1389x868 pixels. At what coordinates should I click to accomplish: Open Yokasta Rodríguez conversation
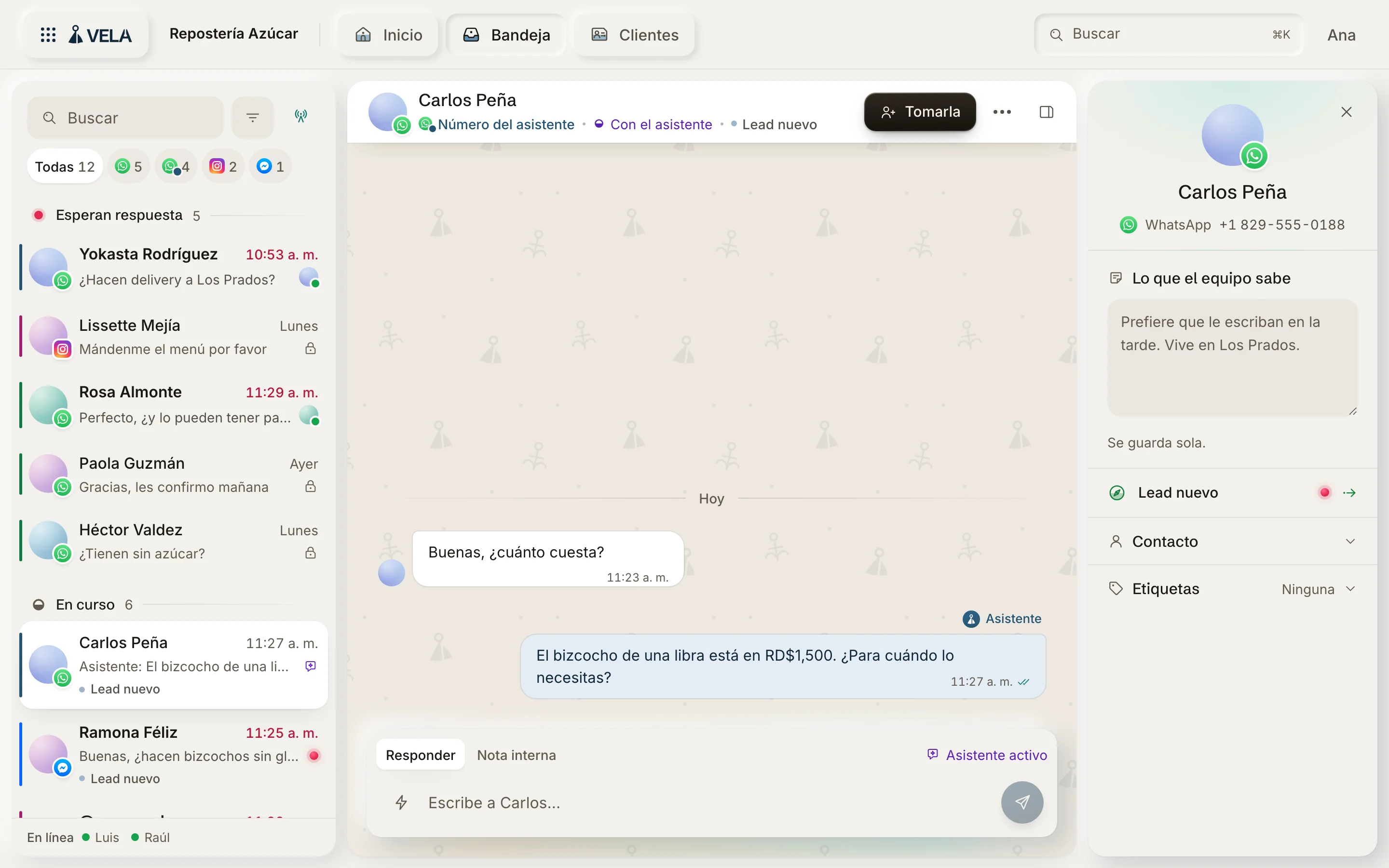(x=173, y=267)
